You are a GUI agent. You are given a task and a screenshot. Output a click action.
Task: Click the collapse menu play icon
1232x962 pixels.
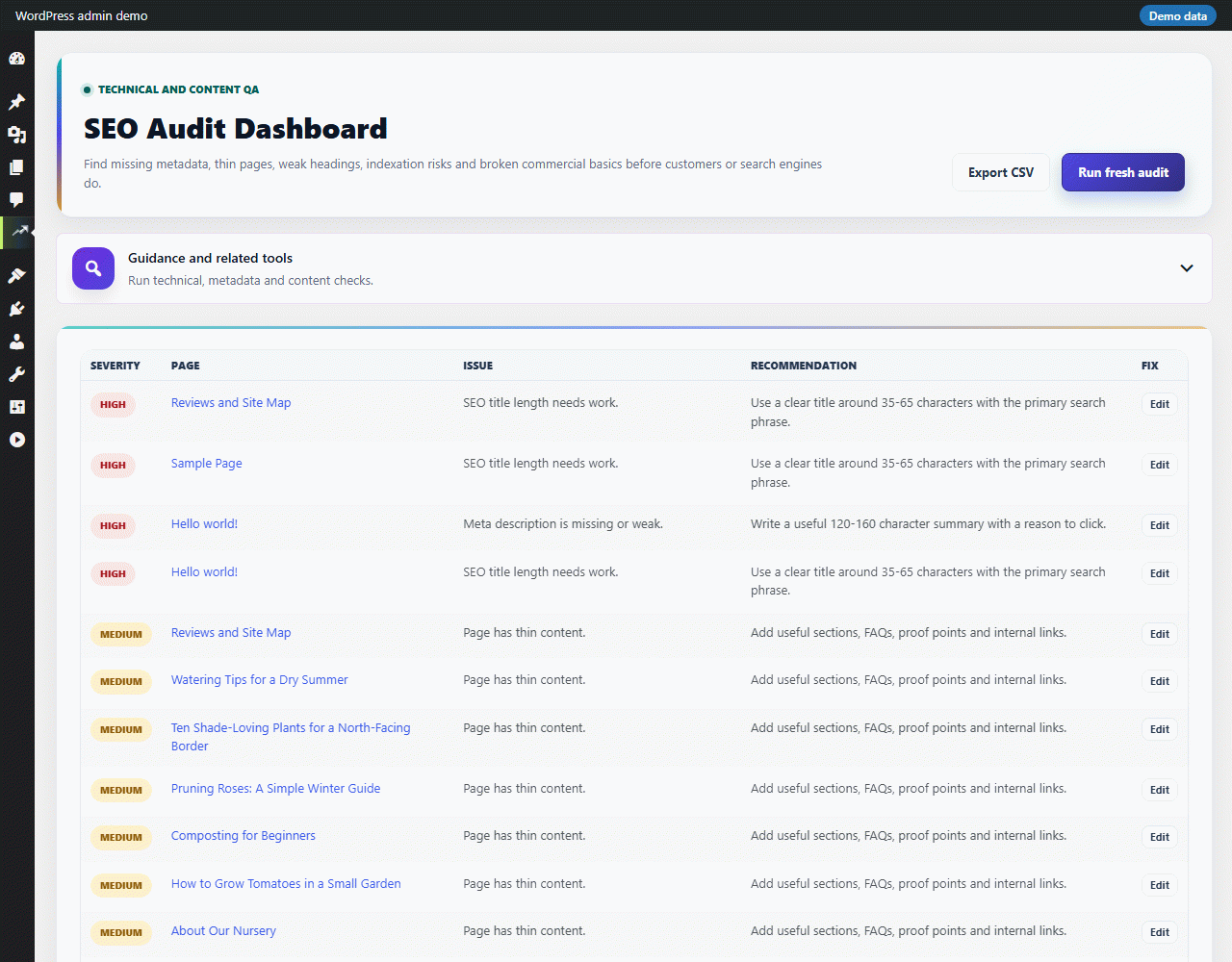point(16,440)
